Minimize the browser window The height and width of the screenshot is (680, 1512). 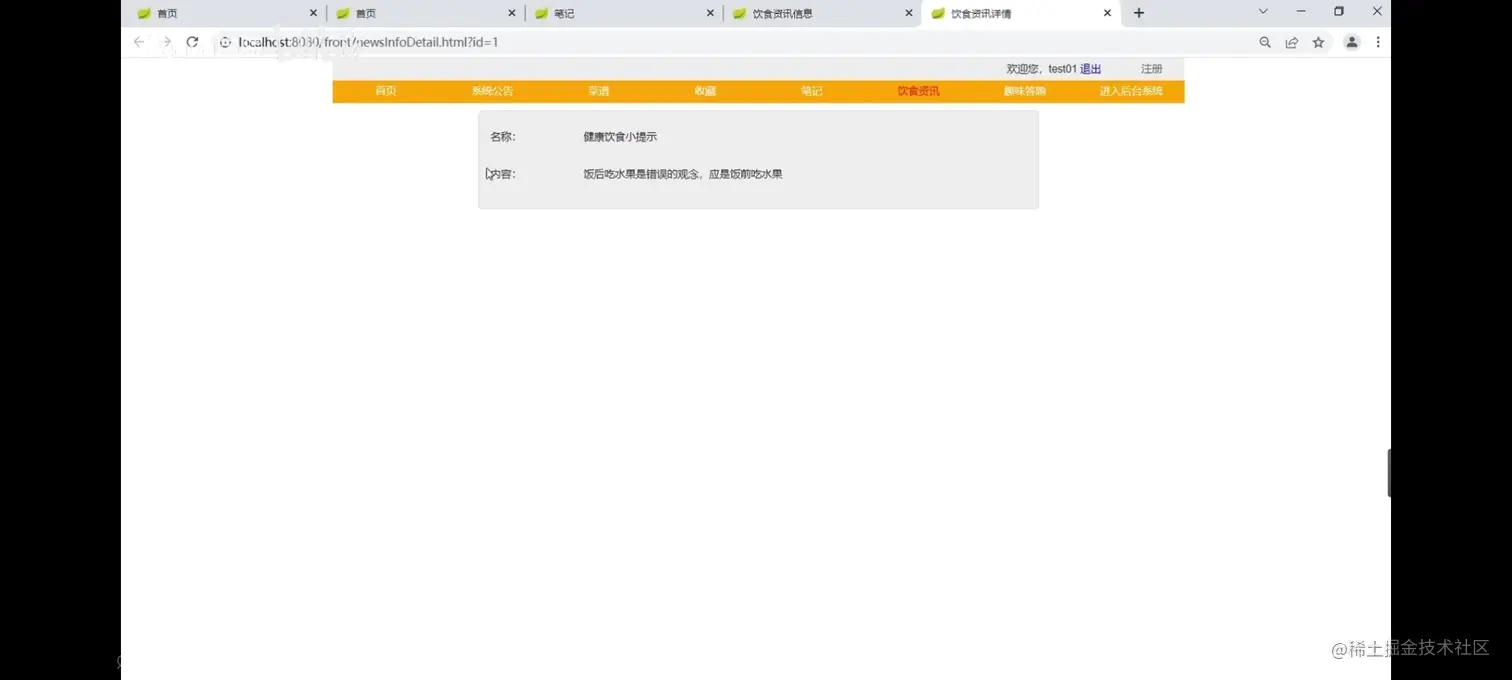coord(1301,12)
